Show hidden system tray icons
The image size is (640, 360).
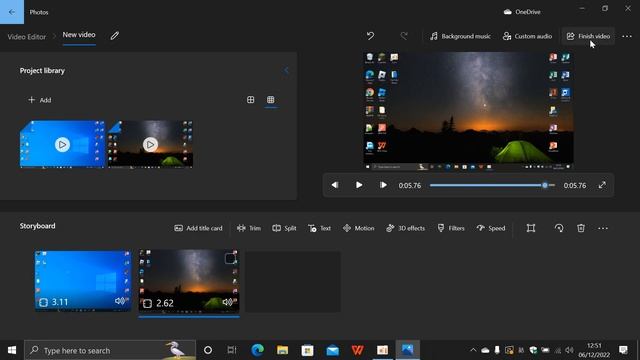tap(473, 350)
